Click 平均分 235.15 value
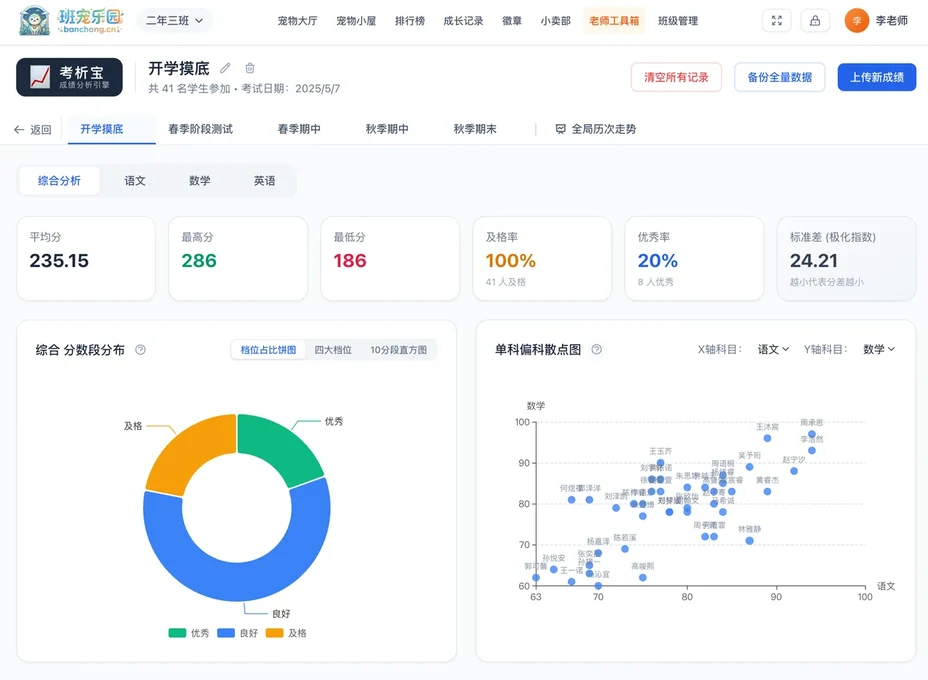This screenshot has height=680, width=928. (x=59, y=260)
